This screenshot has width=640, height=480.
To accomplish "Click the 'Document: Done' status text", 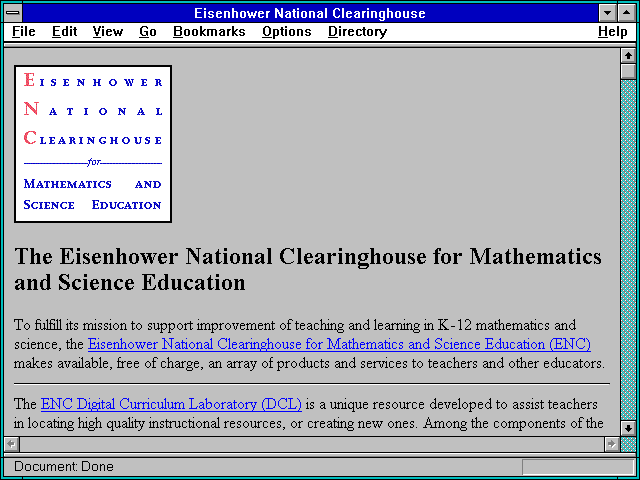I will pyautogui.click(x=64, y=466).
